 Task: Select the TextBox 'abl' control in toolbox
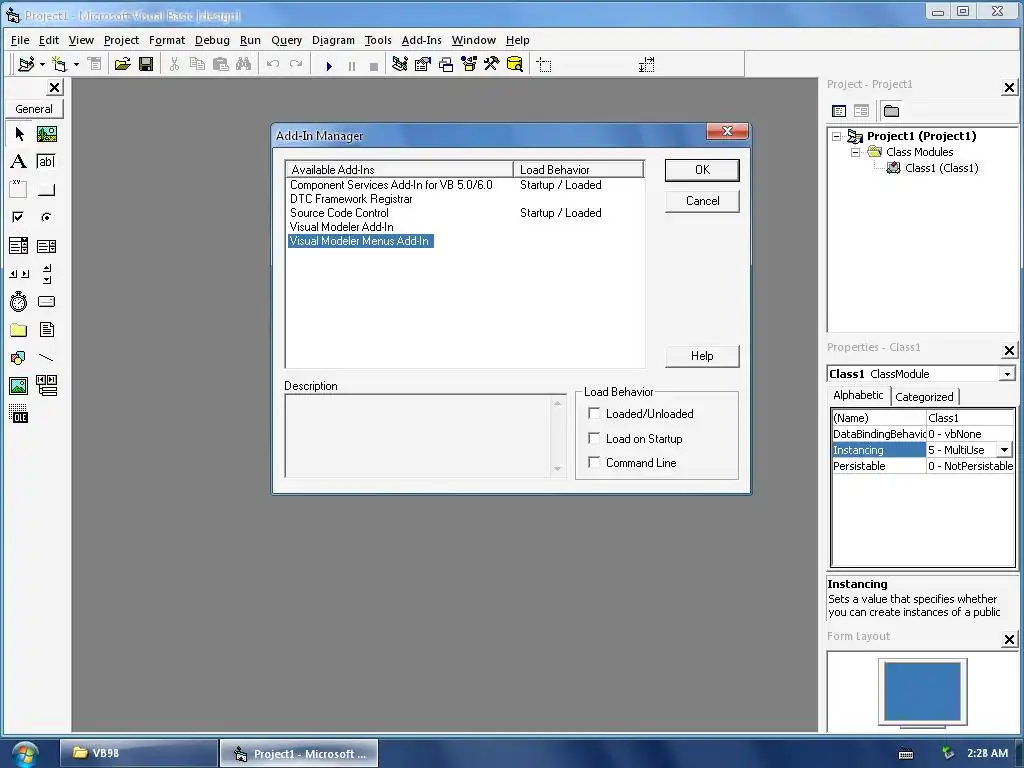pos(46,161)
